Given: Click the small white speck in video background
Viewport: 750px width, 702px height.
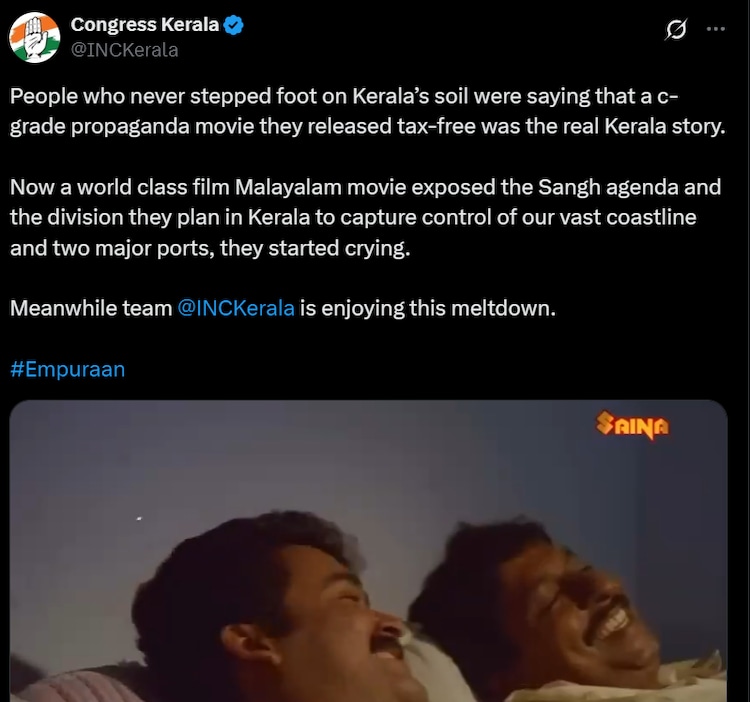Looking at the screenshot, I should (x=139, y=518).
